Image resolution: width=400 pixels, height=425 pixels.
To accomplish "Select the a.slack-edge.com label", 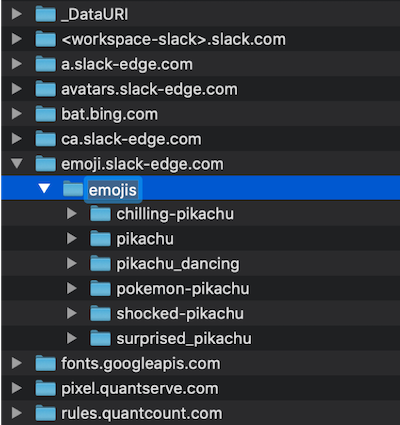I will point(127,64).
